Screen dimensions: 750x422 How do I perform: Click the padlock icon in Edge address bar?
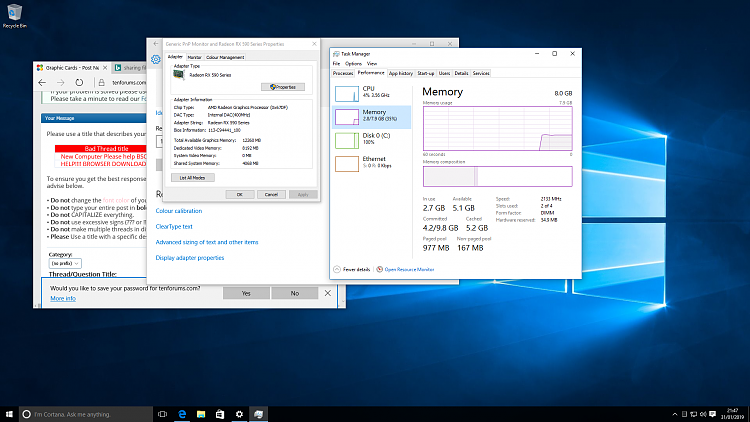101,82
